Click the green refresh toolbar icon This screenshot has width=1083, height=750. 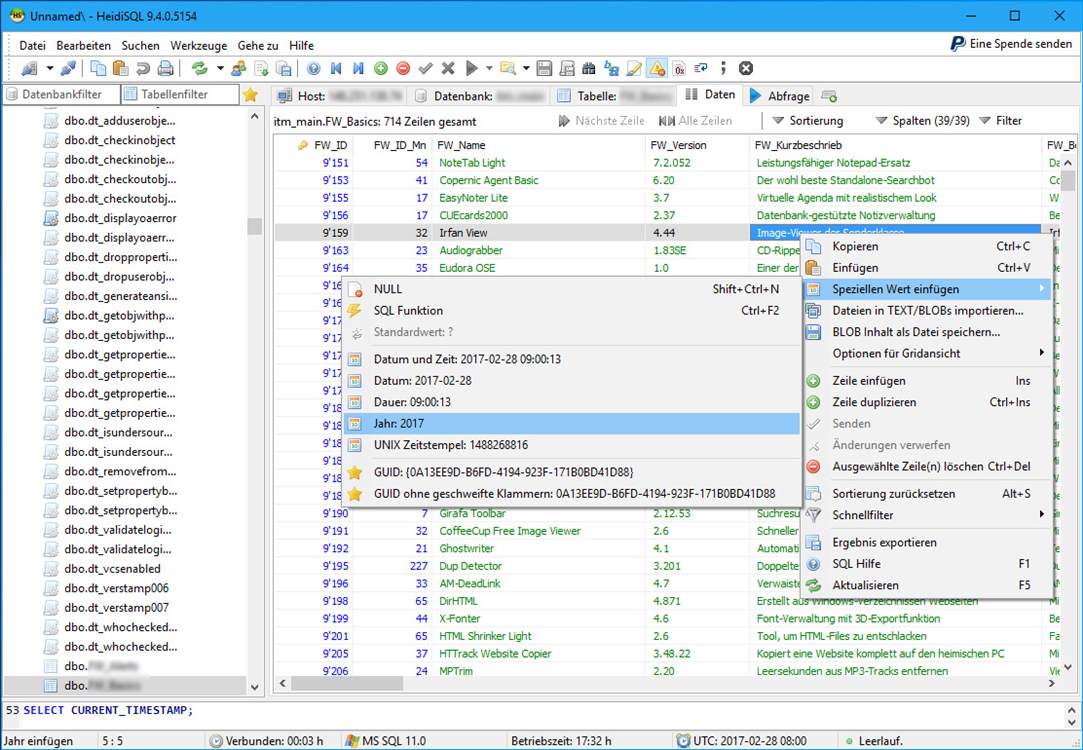pos(200,68)
